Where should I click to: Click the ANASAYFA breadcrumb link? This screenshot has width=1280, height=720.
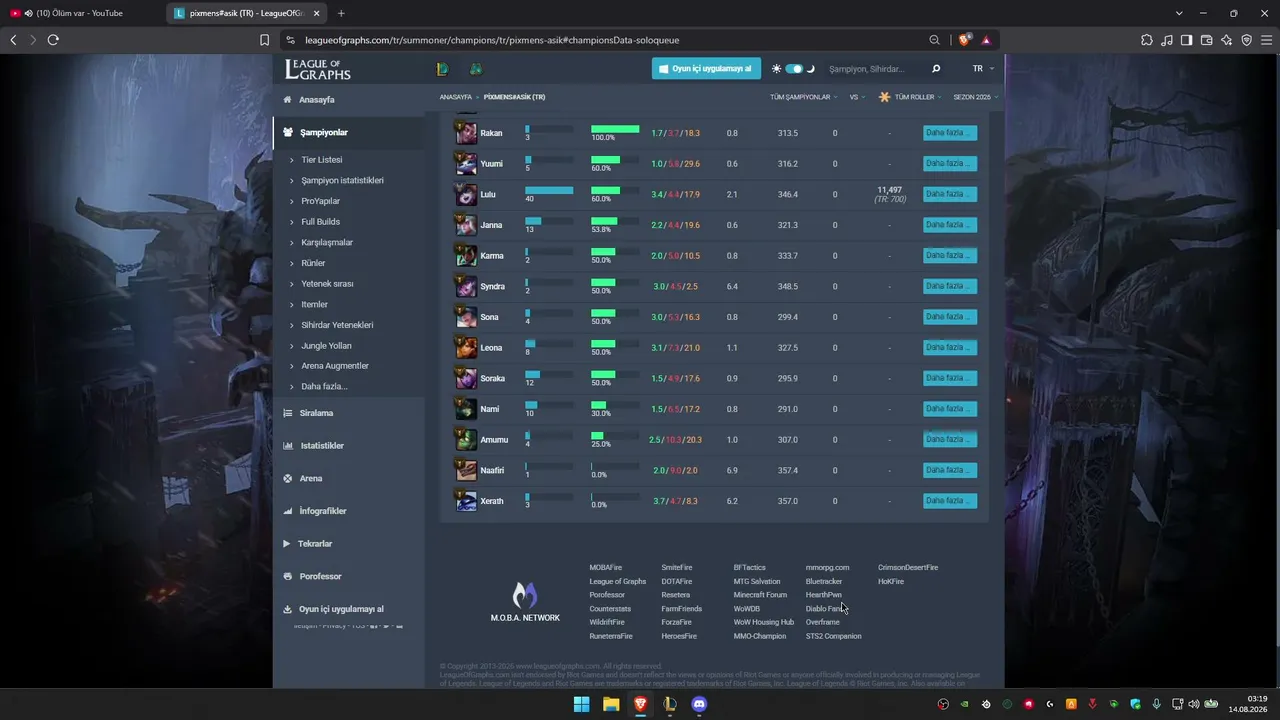(x=455, y=97)
